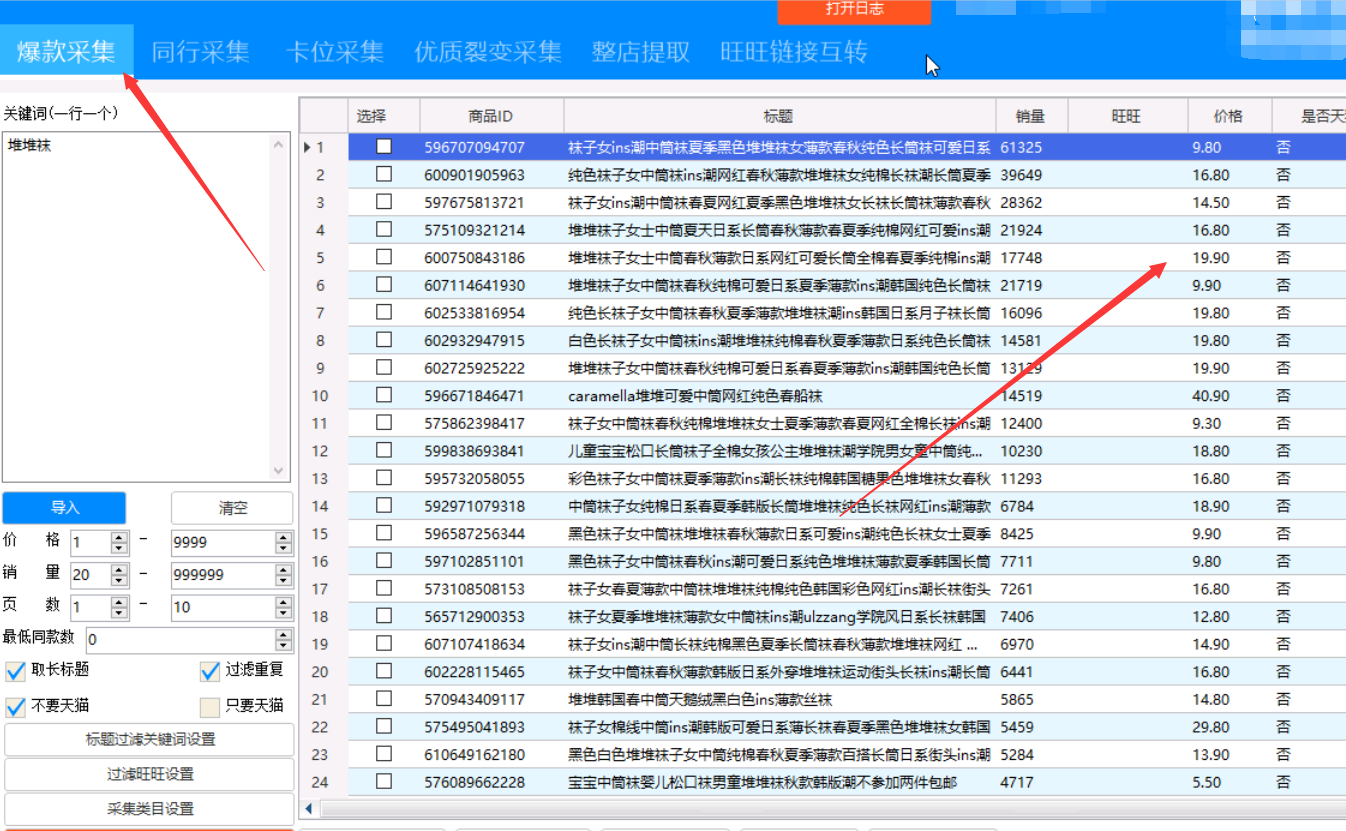Screen dimensions: 1346x831
Task: Open 采集类目设置
Action: 148,809
